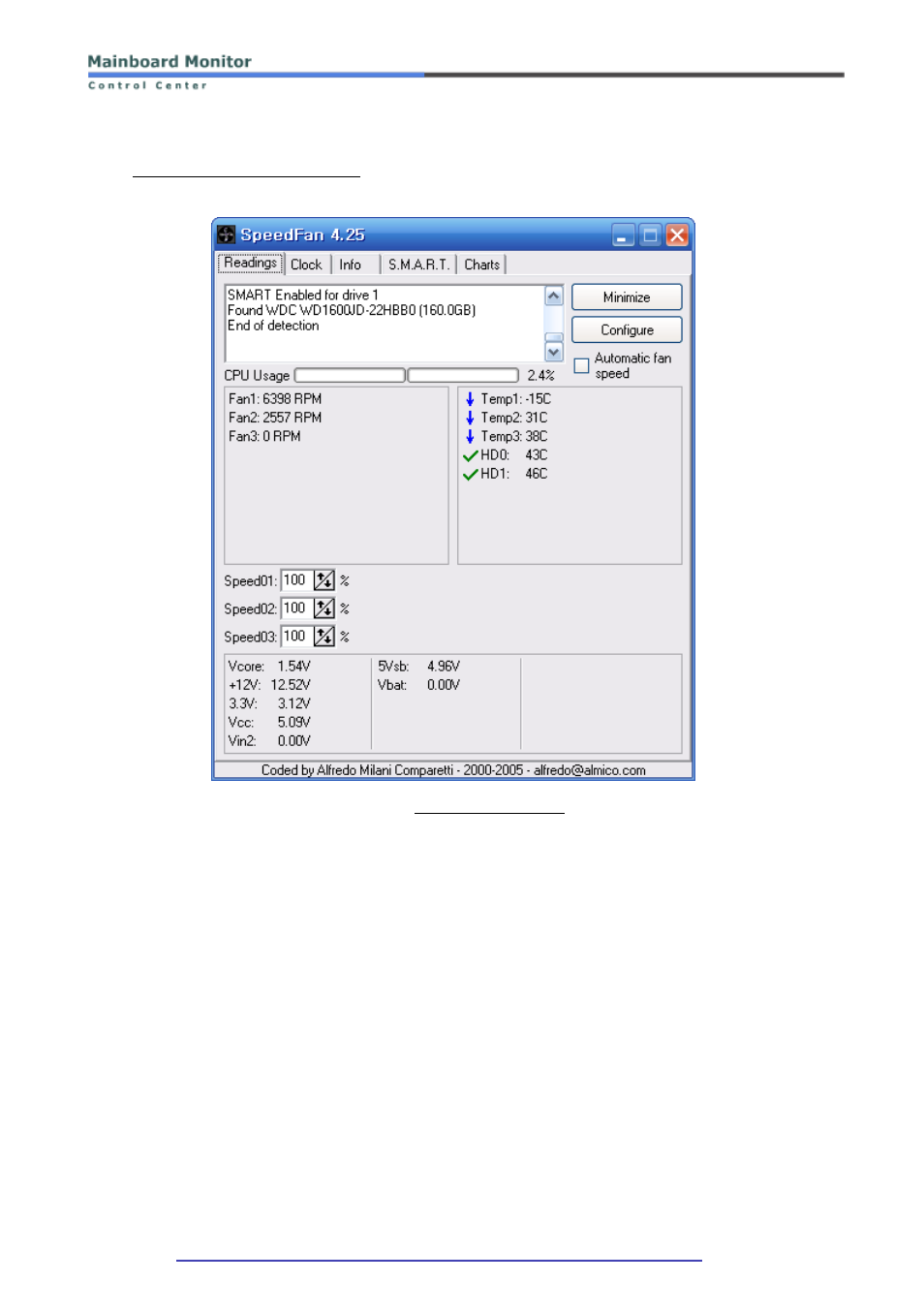Click the Vcore 1.54V reading
The height and width of the screenshot is (1308, 924).
click(x=269, y=667)
